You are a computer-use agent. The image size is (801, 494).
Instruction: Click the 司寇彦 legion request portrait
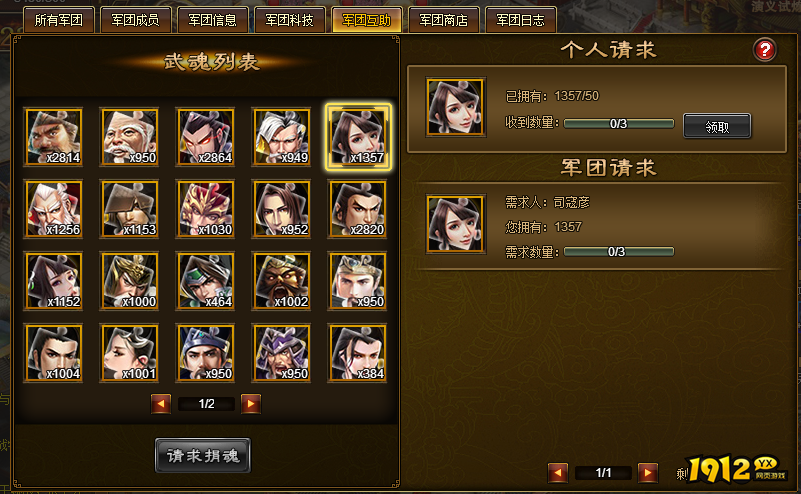(456, 224)
